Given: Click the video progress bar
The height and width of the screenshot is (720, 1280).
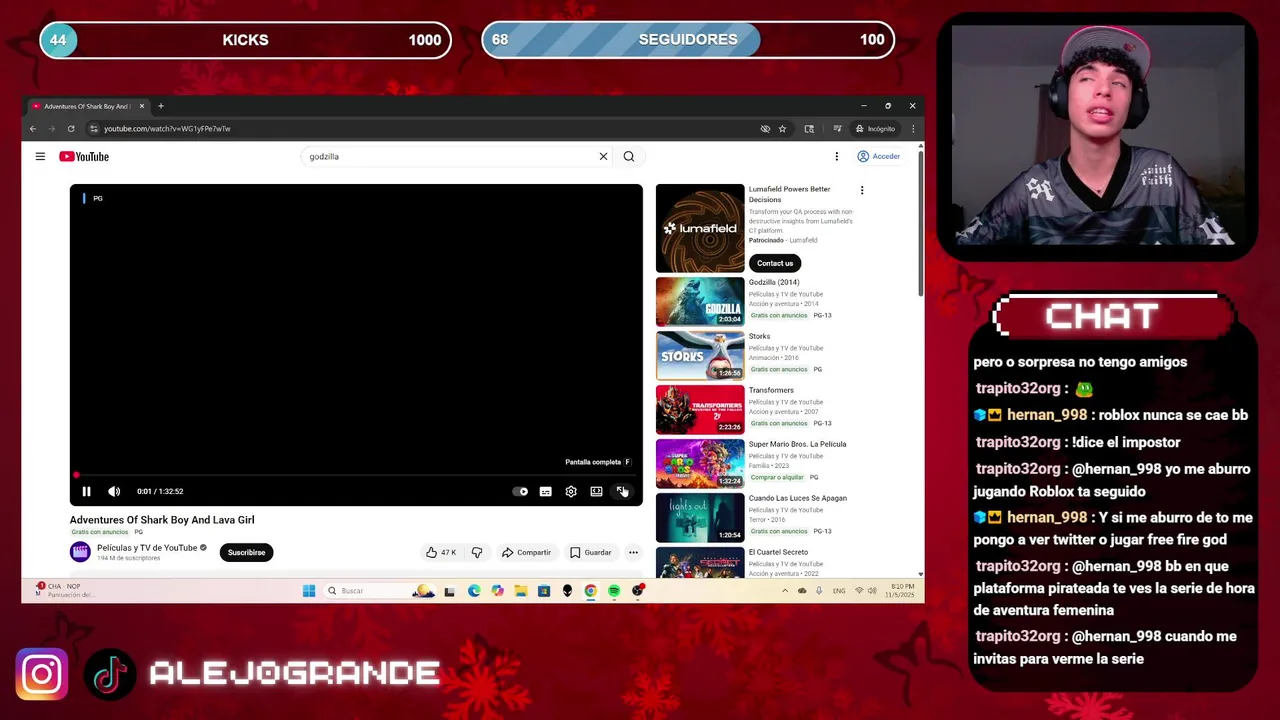Looking at the screenshot, I should click(356, 475).
